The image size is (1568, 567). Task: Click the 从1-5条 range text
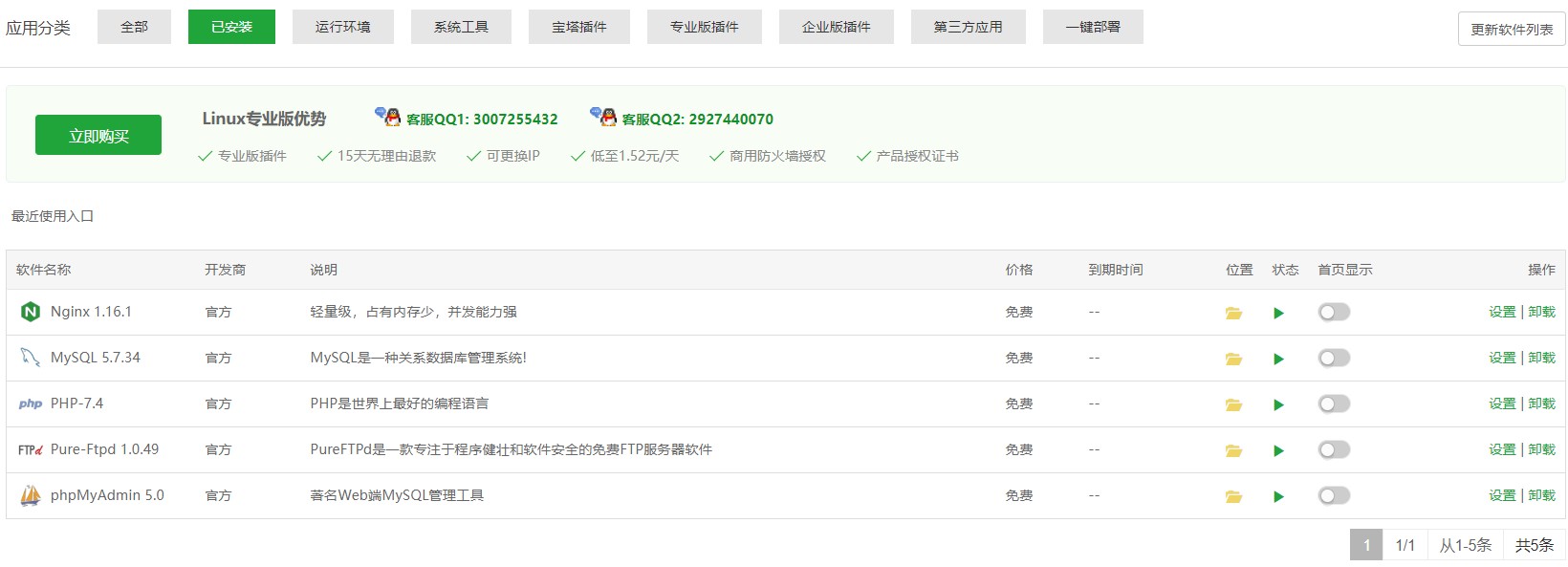point(1466,545)
